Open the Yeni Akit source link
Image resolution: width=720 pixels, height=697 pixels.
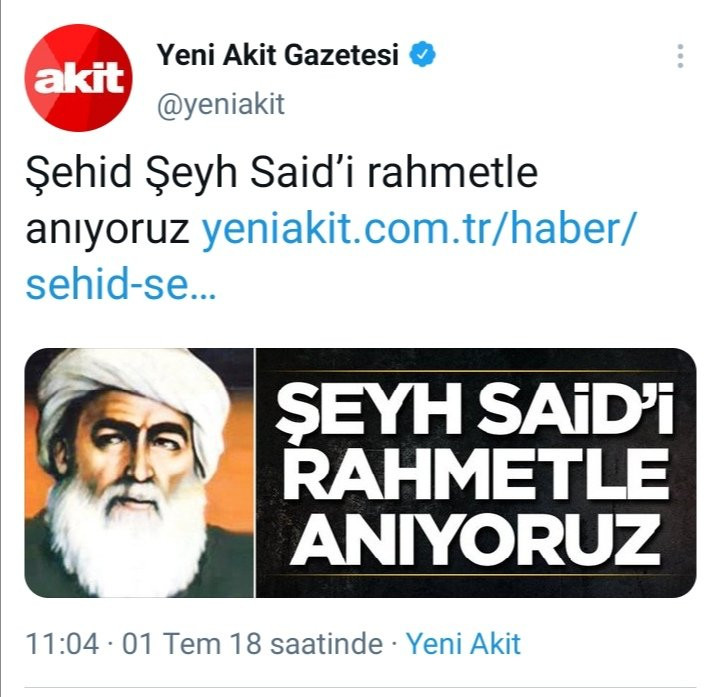(464, 644)
